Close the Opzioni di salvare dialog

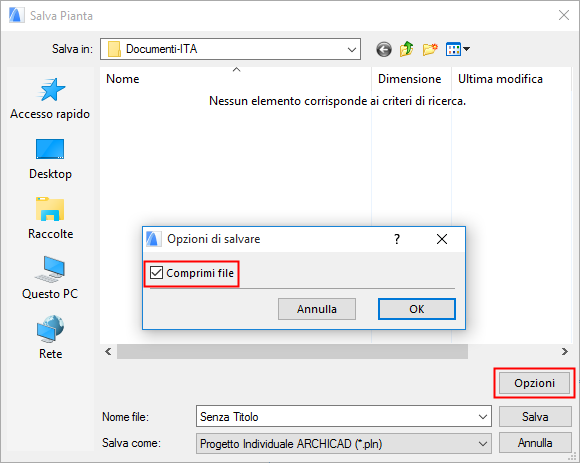coord(442,239)
